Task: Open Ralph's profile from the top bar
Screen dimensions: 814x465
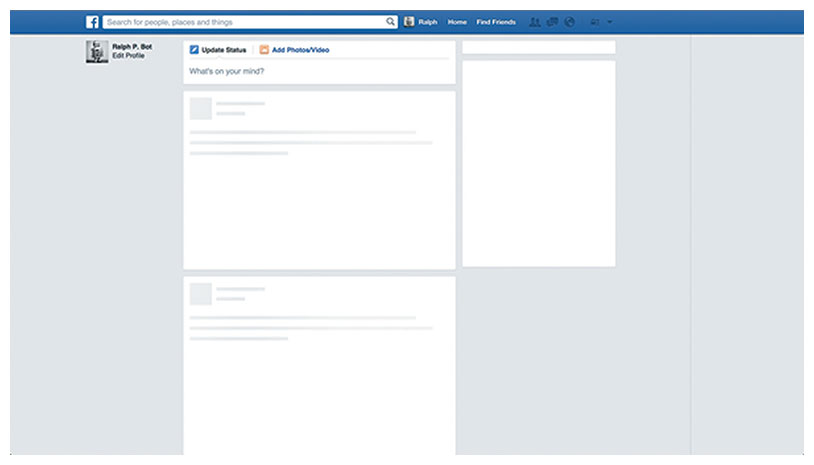Action: click(428, 22)
